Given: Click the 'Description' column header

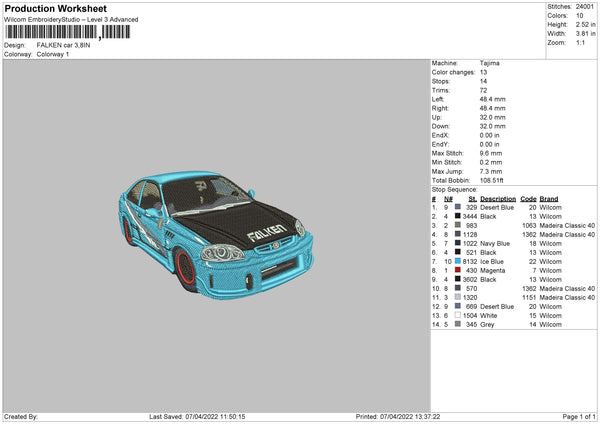Looking at the screenshot, I should click(x=498, y=199).
